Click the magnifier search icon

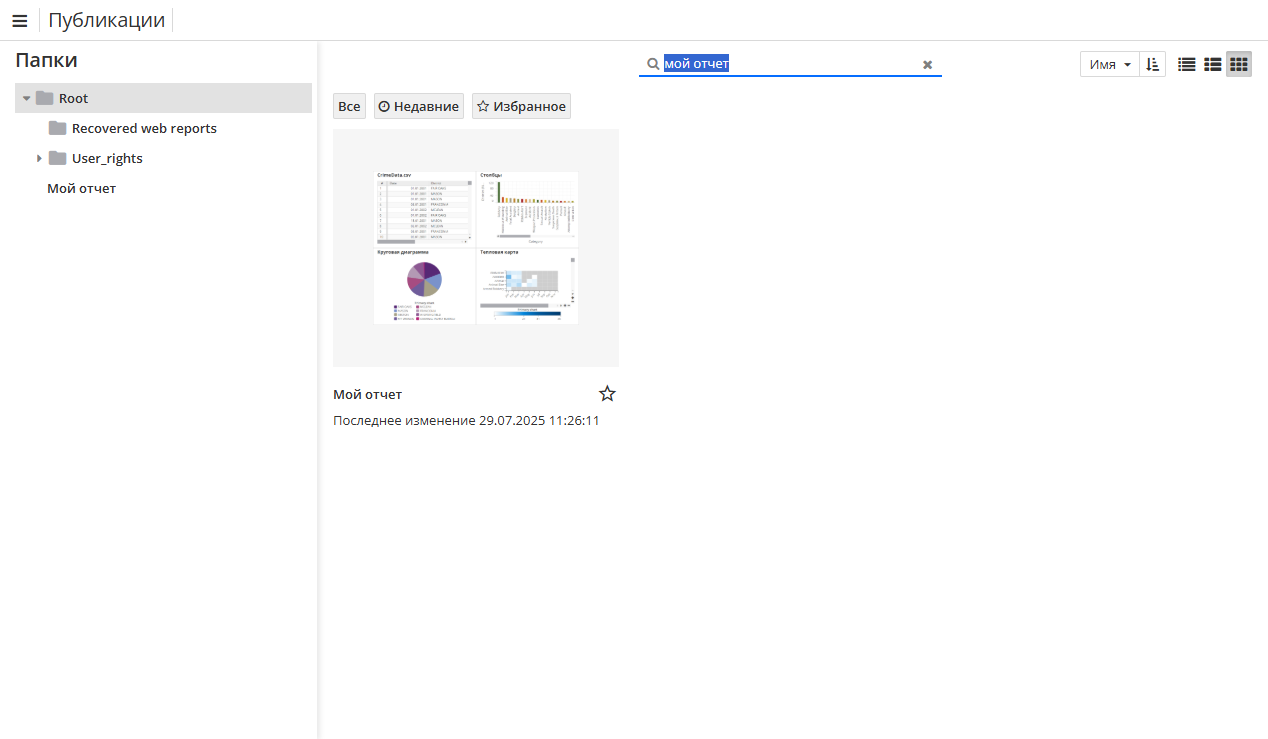pos(652,64)
